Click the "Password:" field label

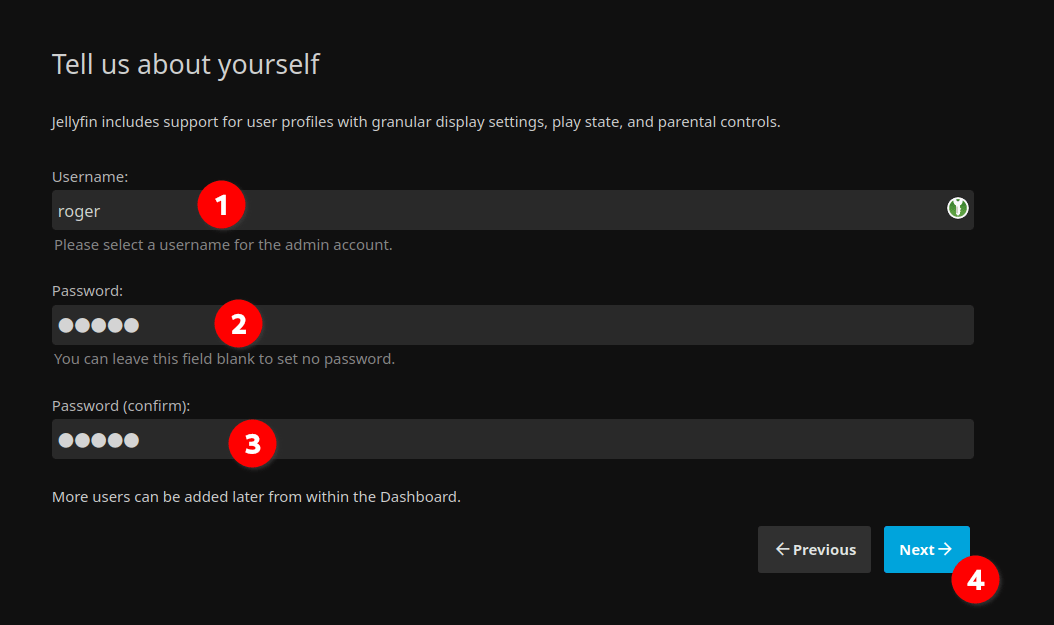coord(87,291)
